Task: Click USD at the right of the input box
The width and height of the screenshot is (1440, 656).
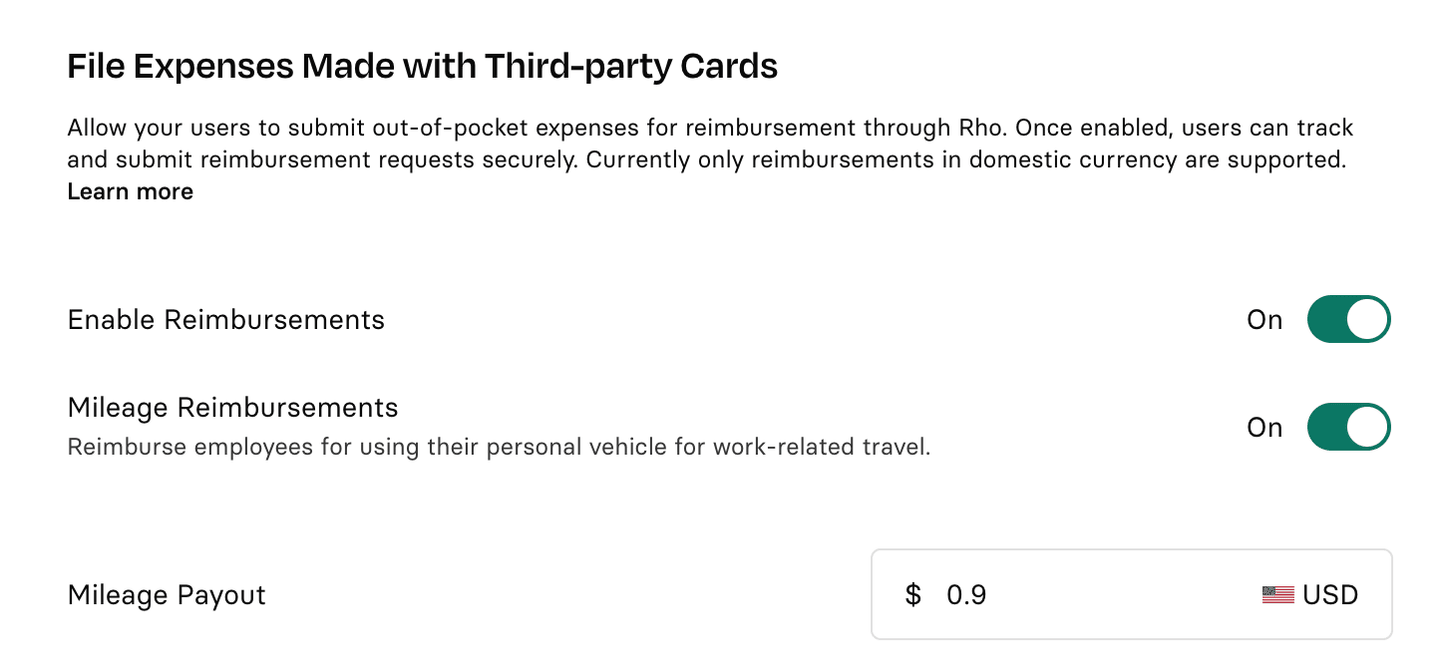Action: pyautogui.click(x=1331, y=594)
